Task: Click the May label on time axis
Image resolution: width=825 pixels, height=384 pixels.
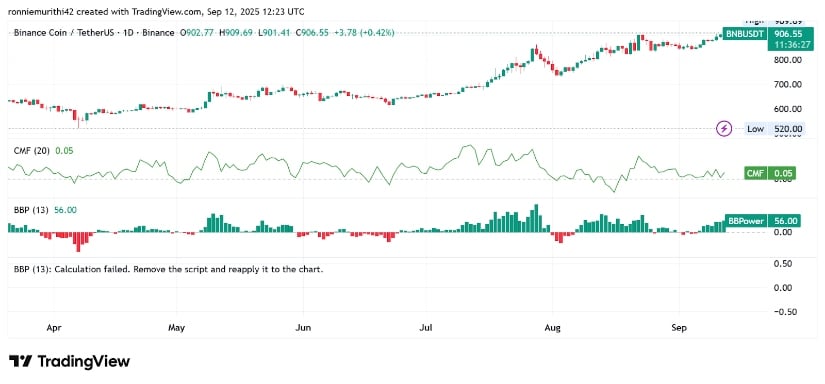Action: [176, 328]
